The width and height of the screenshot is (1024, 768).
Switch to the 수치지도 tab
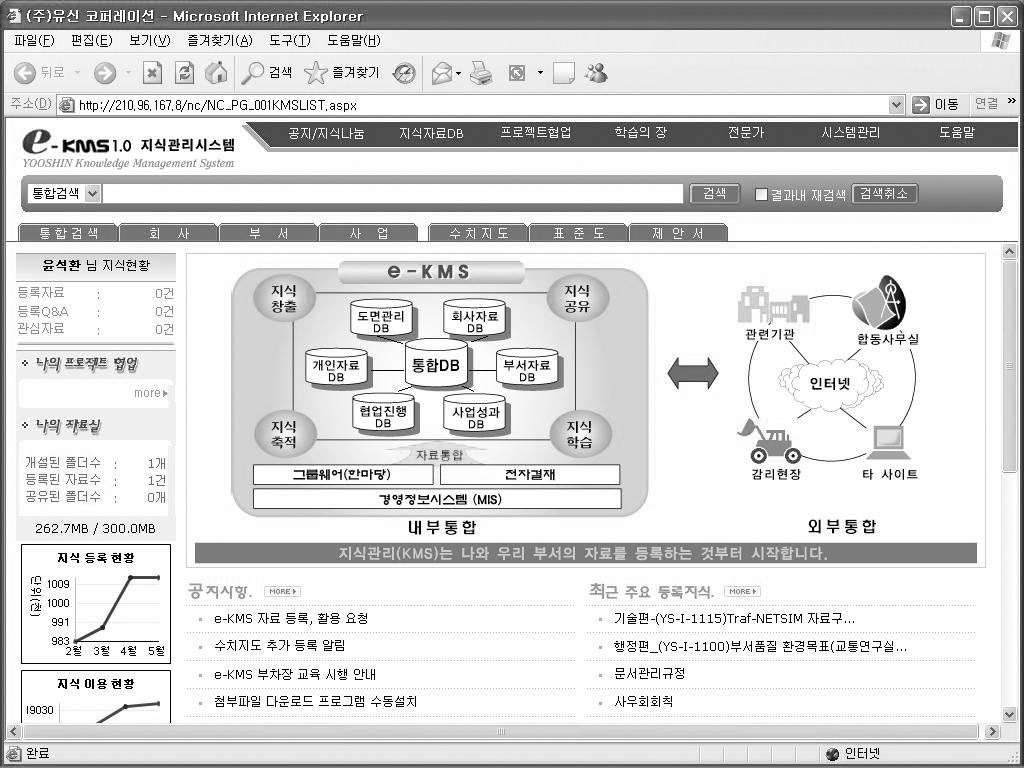(x=478, y=233)
